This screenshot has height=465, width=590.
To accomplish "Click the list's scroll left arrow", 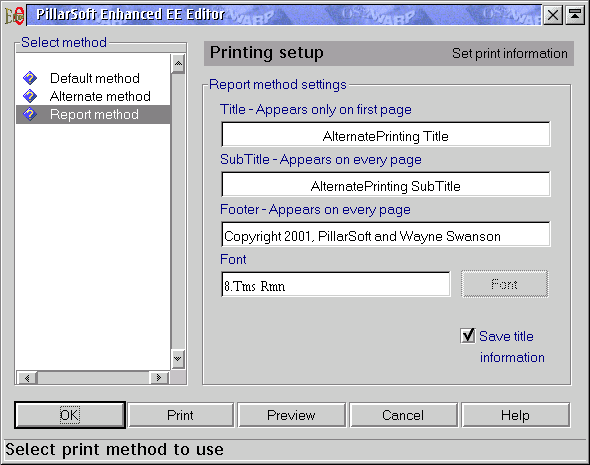I will pyautogui.click(x=27, y=377).
